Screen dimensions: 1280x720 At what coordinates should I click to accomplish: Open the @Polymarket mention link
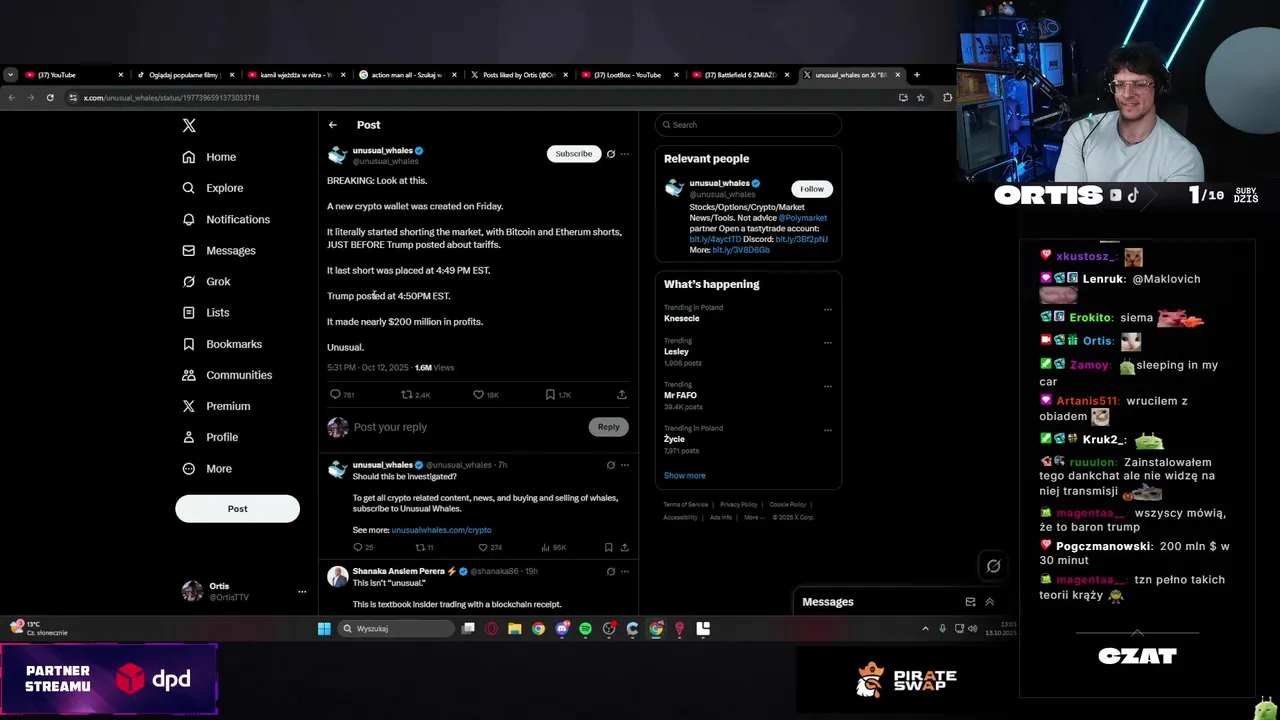[804, 218]
